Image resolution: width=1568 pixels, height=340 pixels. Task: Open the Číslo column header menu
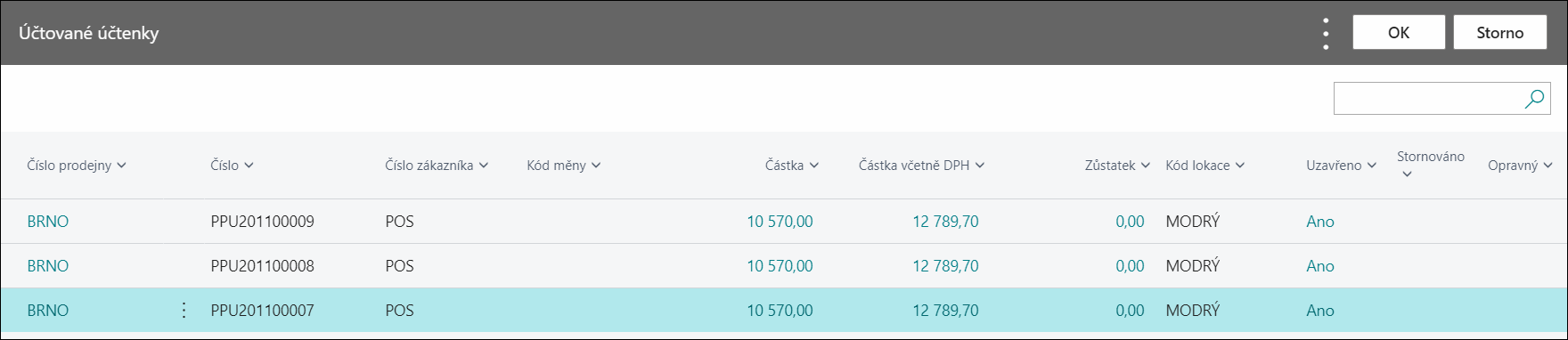[249, 166]
